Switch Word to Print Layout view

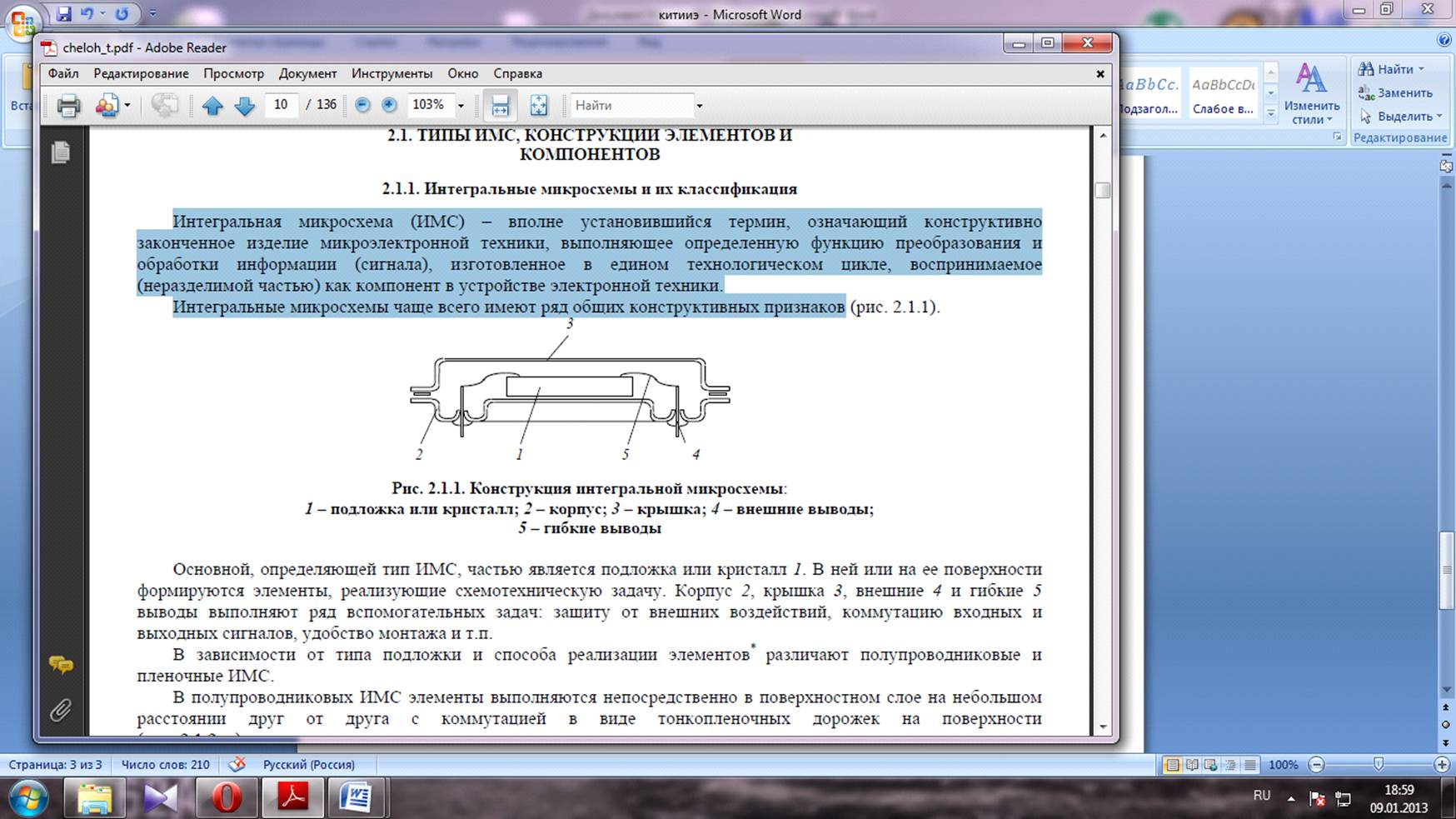(x=1172, y=765)
